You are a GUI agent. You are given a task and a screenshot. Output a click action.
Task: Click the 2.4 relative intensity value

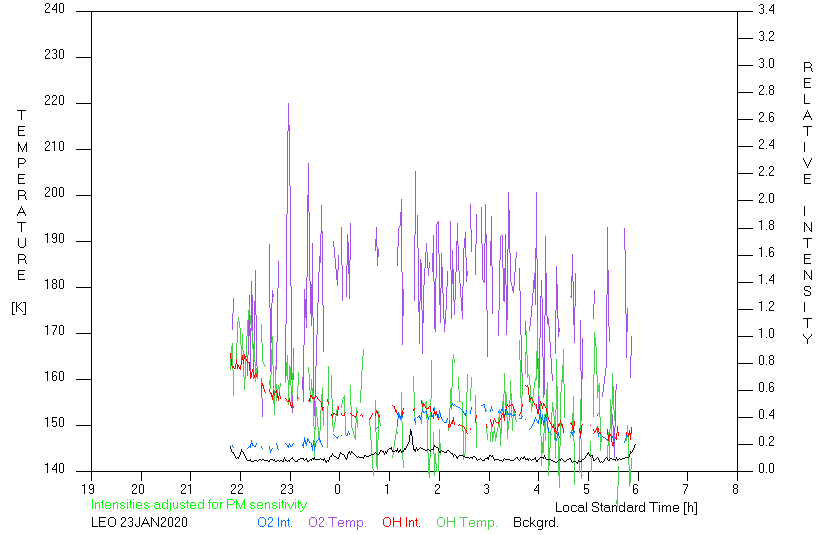[x=766, y=144]
